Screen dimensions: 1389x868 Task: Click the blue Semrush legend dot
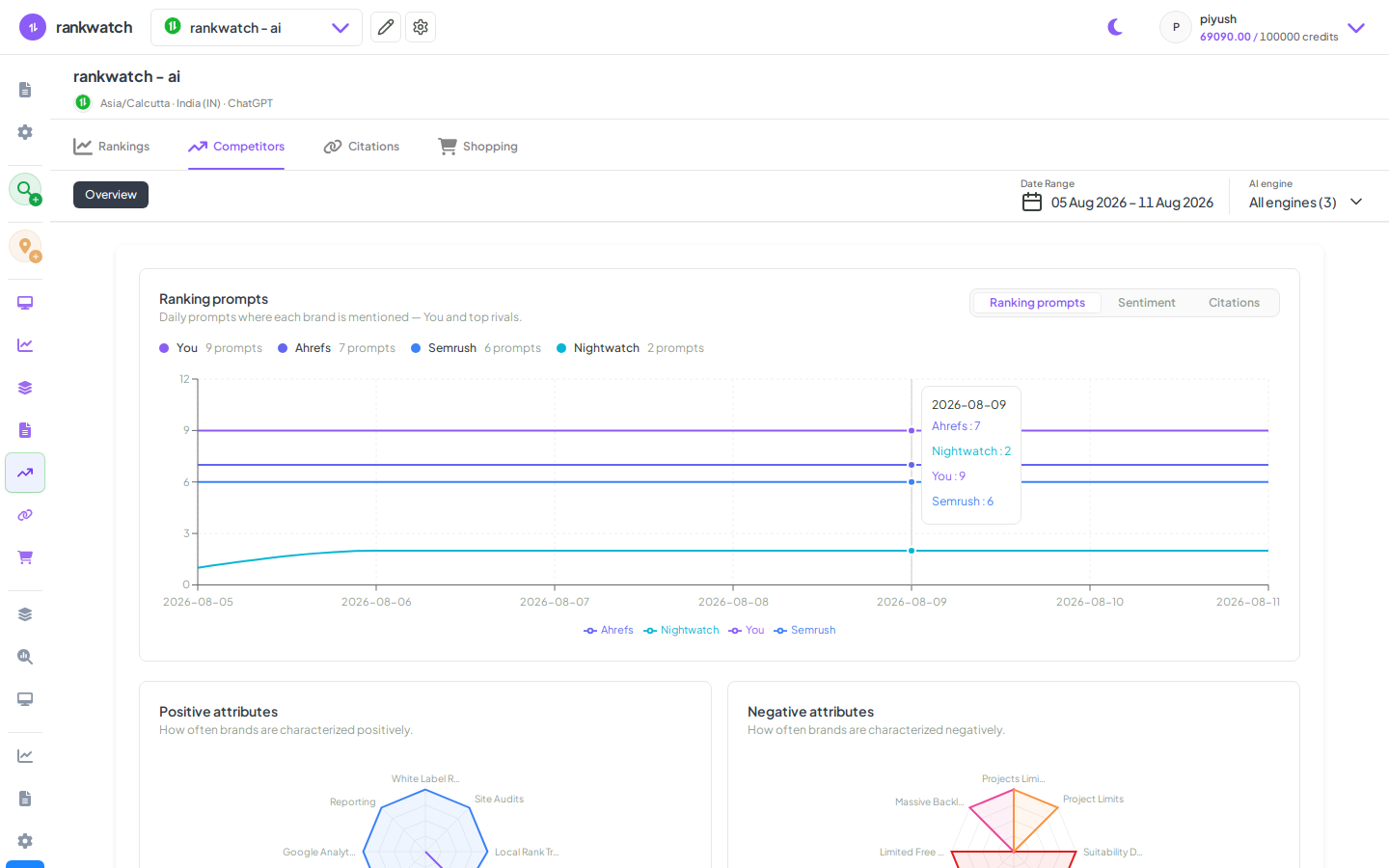[x=416, y=348]
